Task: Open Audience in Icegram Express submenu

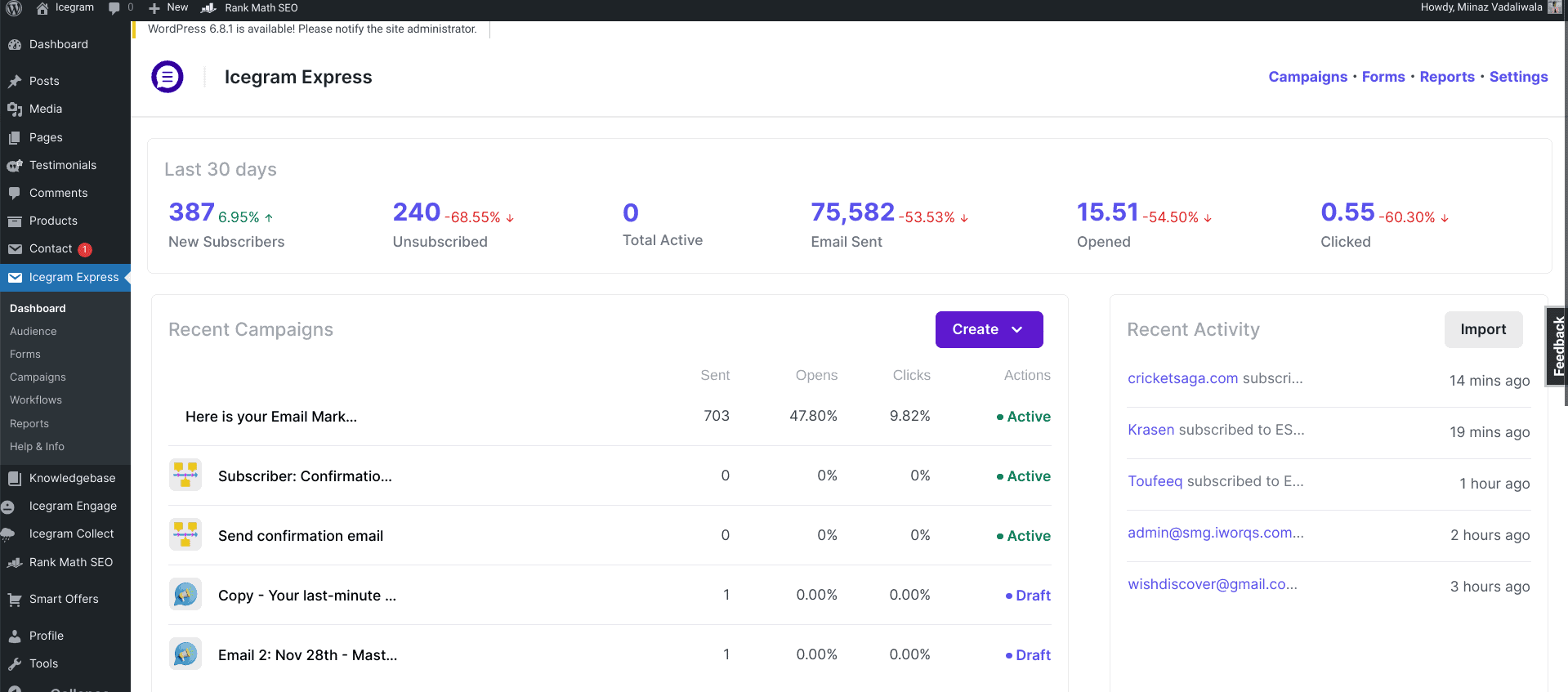Action: coord(34,332)
